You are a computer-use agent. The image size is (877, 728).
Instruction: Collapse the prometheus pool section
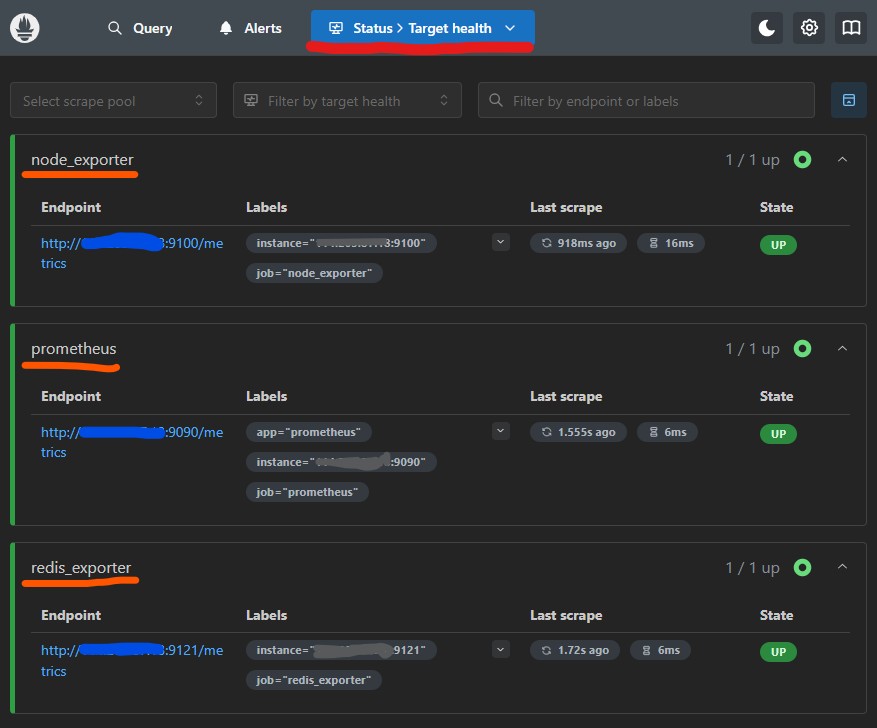(x=842, y=349)
